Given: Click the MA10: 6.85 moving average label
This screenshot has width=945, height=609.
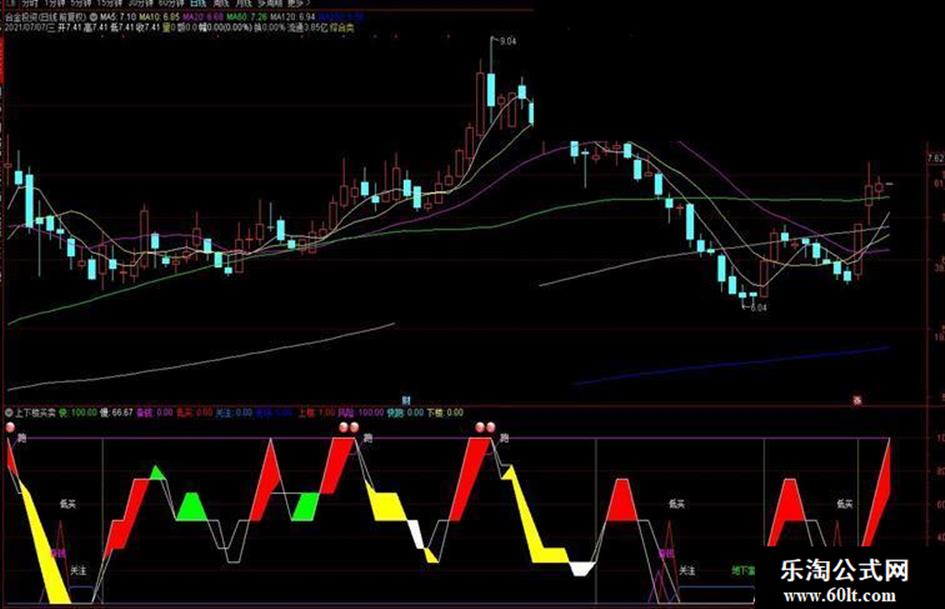Looking at the screenshot, I should (x=159, y=16).
